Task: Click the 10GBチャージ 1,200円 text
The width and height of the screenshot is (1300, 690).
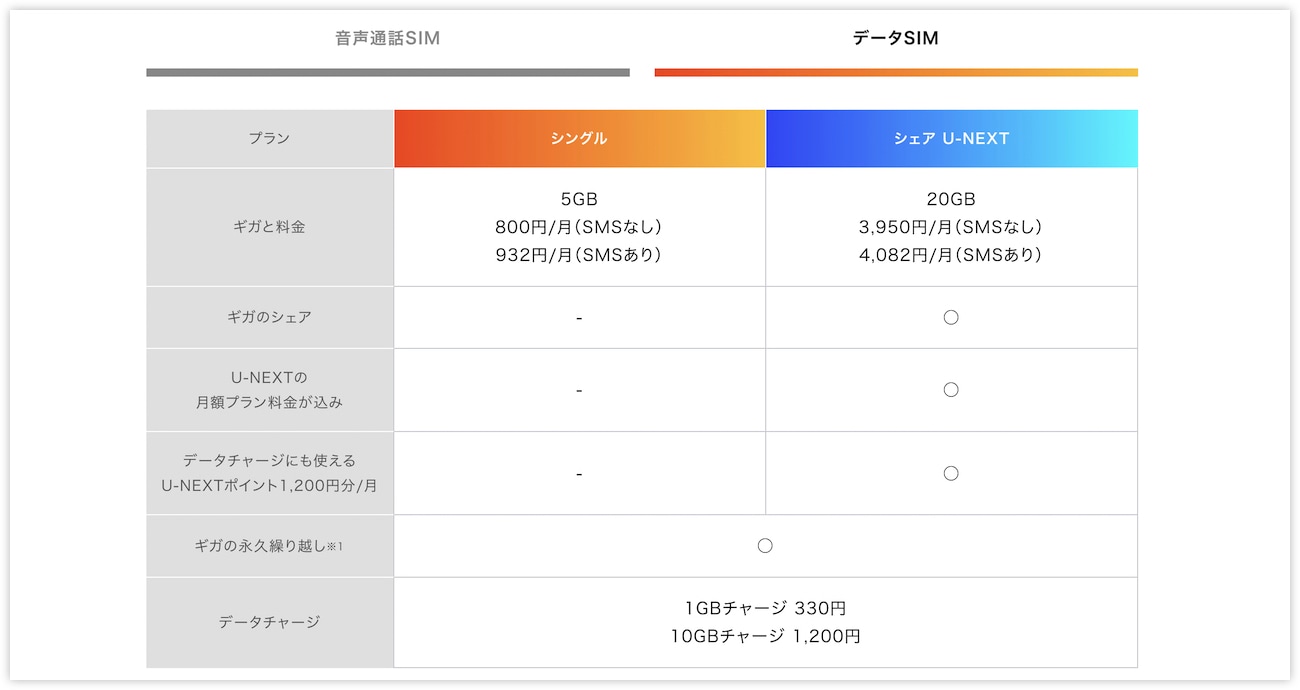Action: pyautogui.click(x=765, y=636)
